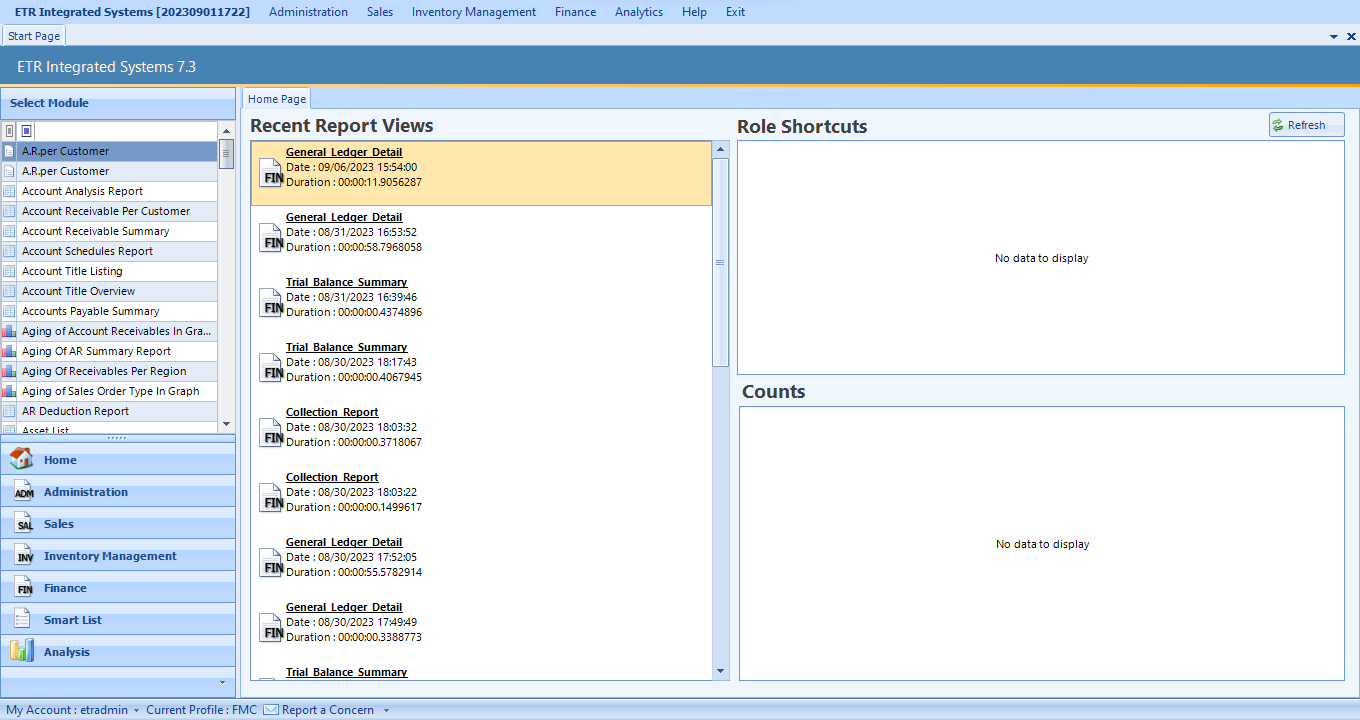This screenshot has height=720, width=1360.
Task: Open Inventory Management via its INV icon
Action: [x=24, y=556]
